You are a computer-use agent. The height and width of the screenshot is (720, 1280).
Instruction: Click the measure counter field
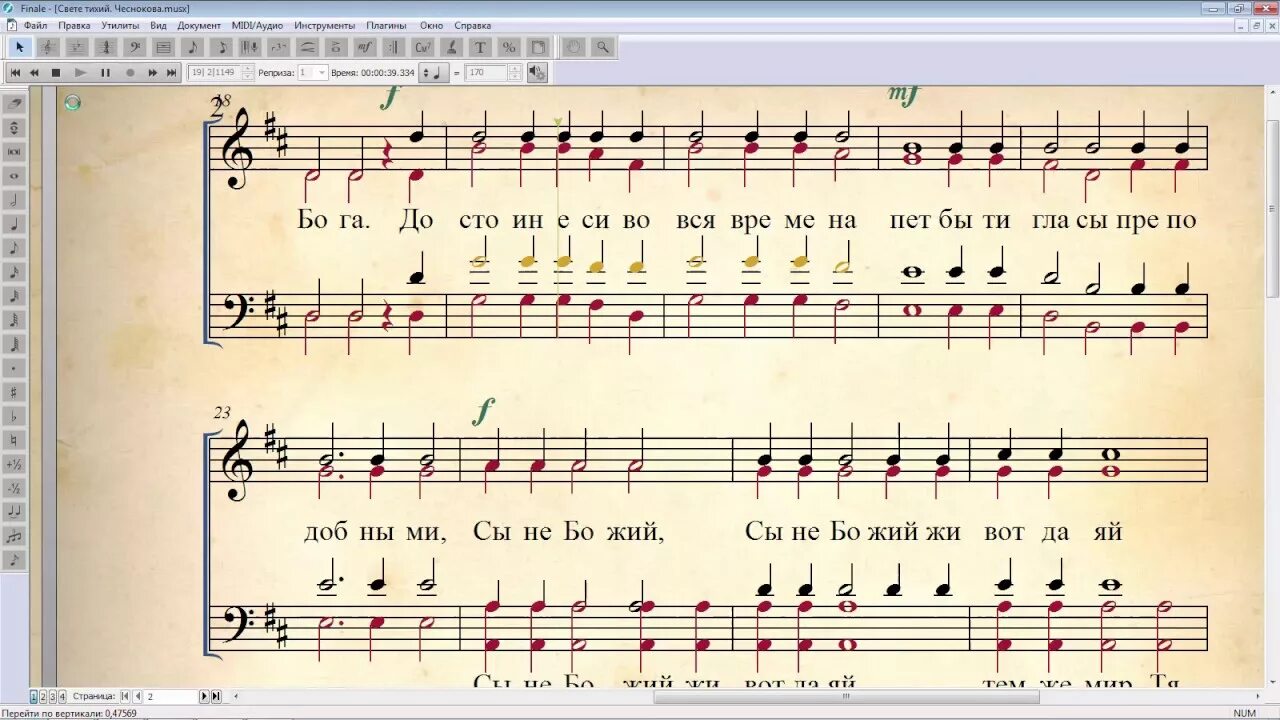point(215,73)
